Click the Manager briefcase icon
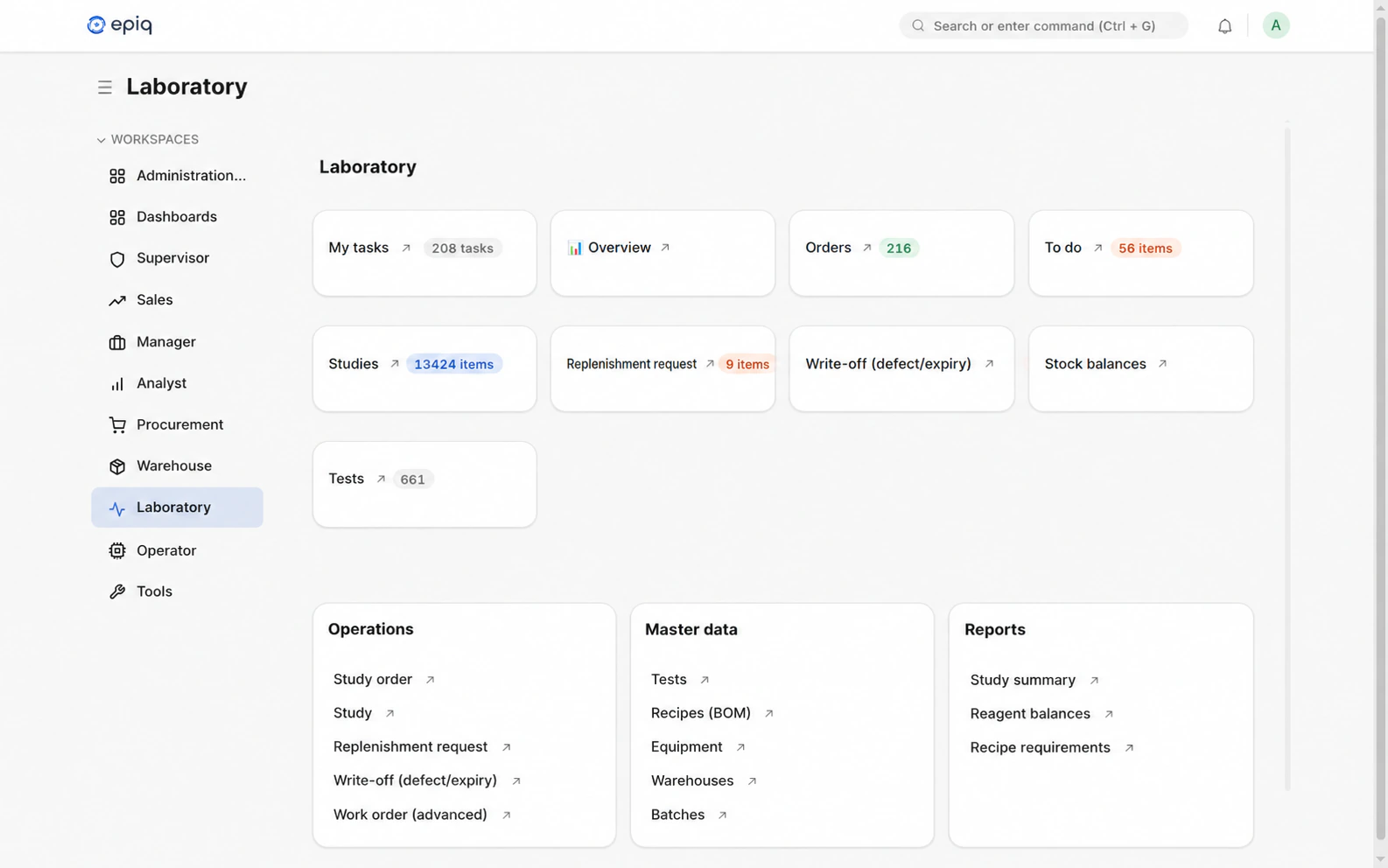1388x868 pixels. pyautogui.click(x=117, y=342)
